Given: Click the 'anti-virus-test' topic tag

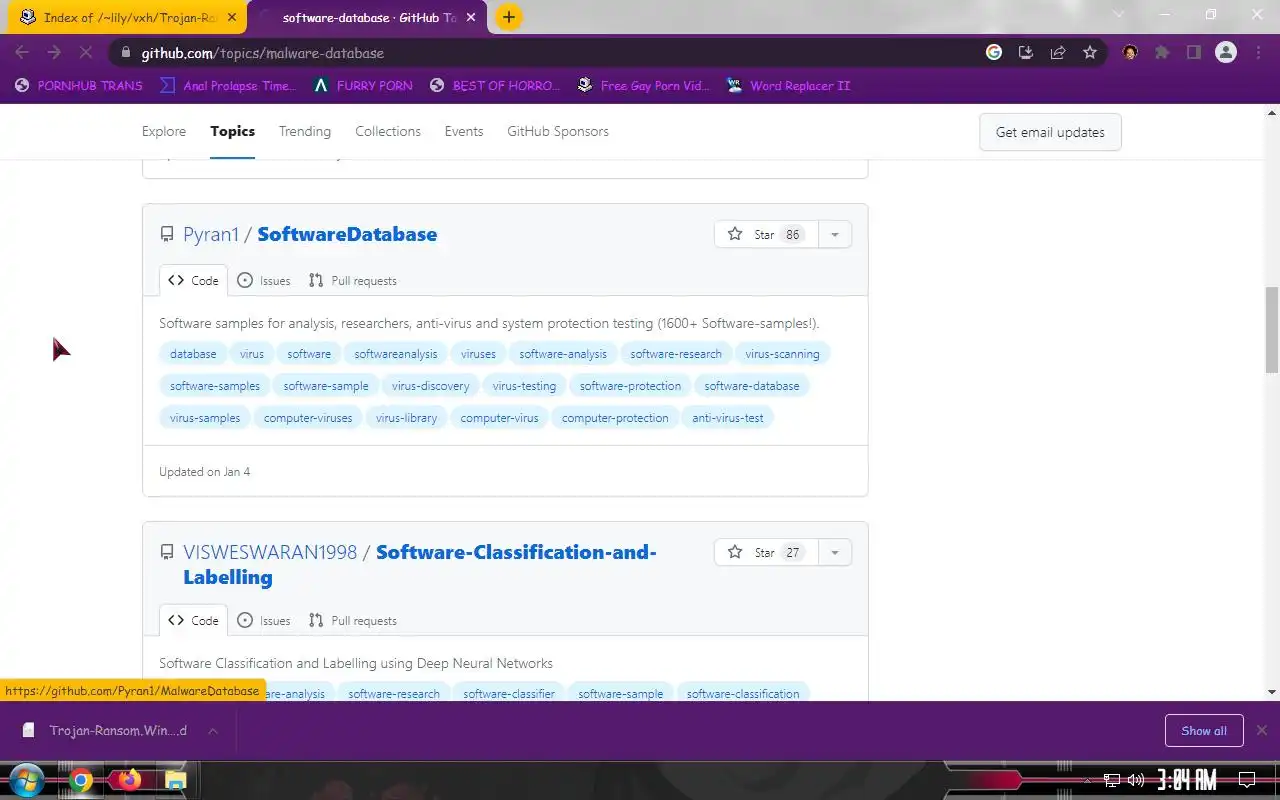Looking at the screenshot, I should (728, 418).
